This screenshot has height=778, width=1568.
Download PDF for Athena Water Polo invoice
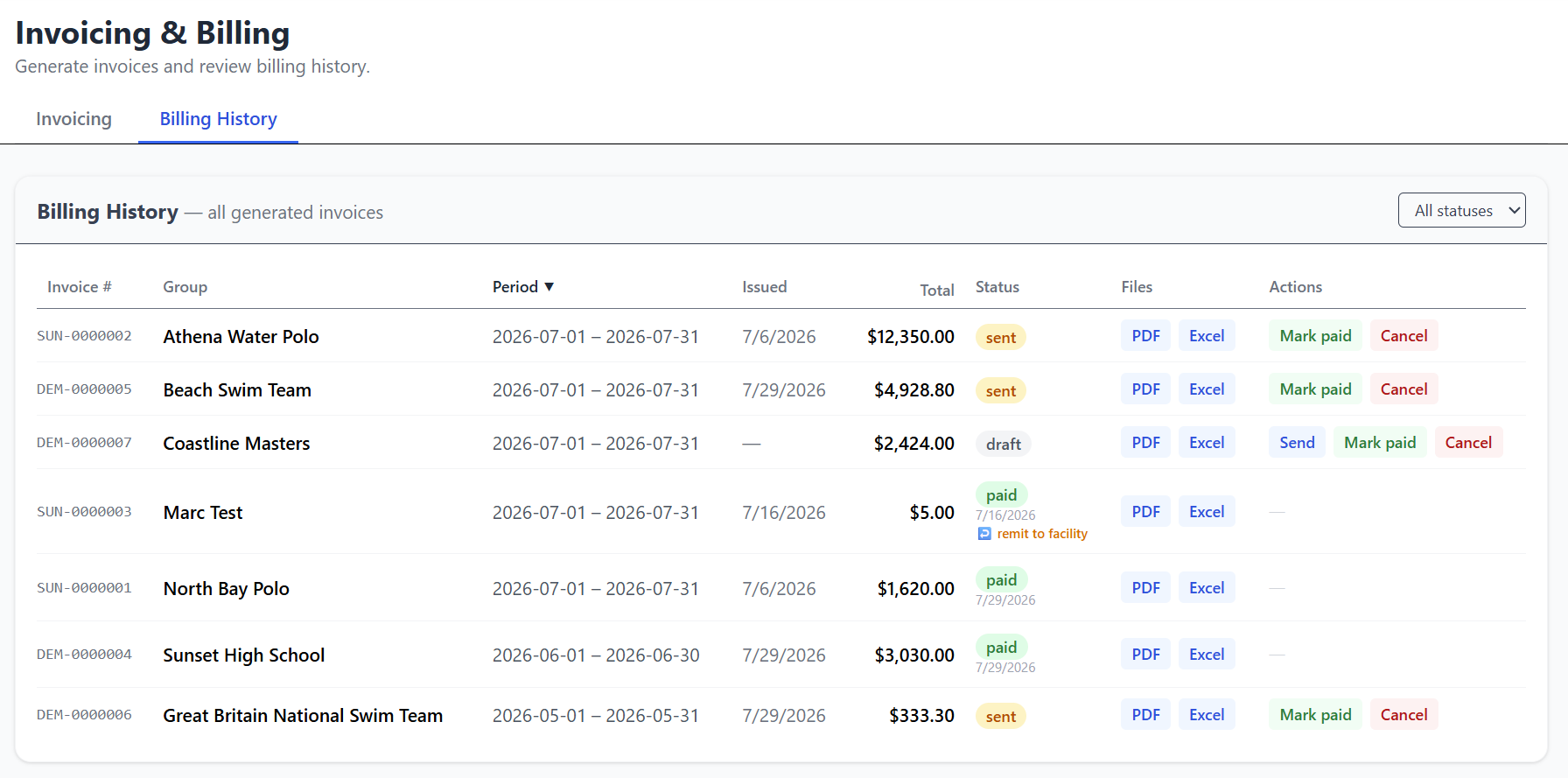click(x=1145, y=336)
